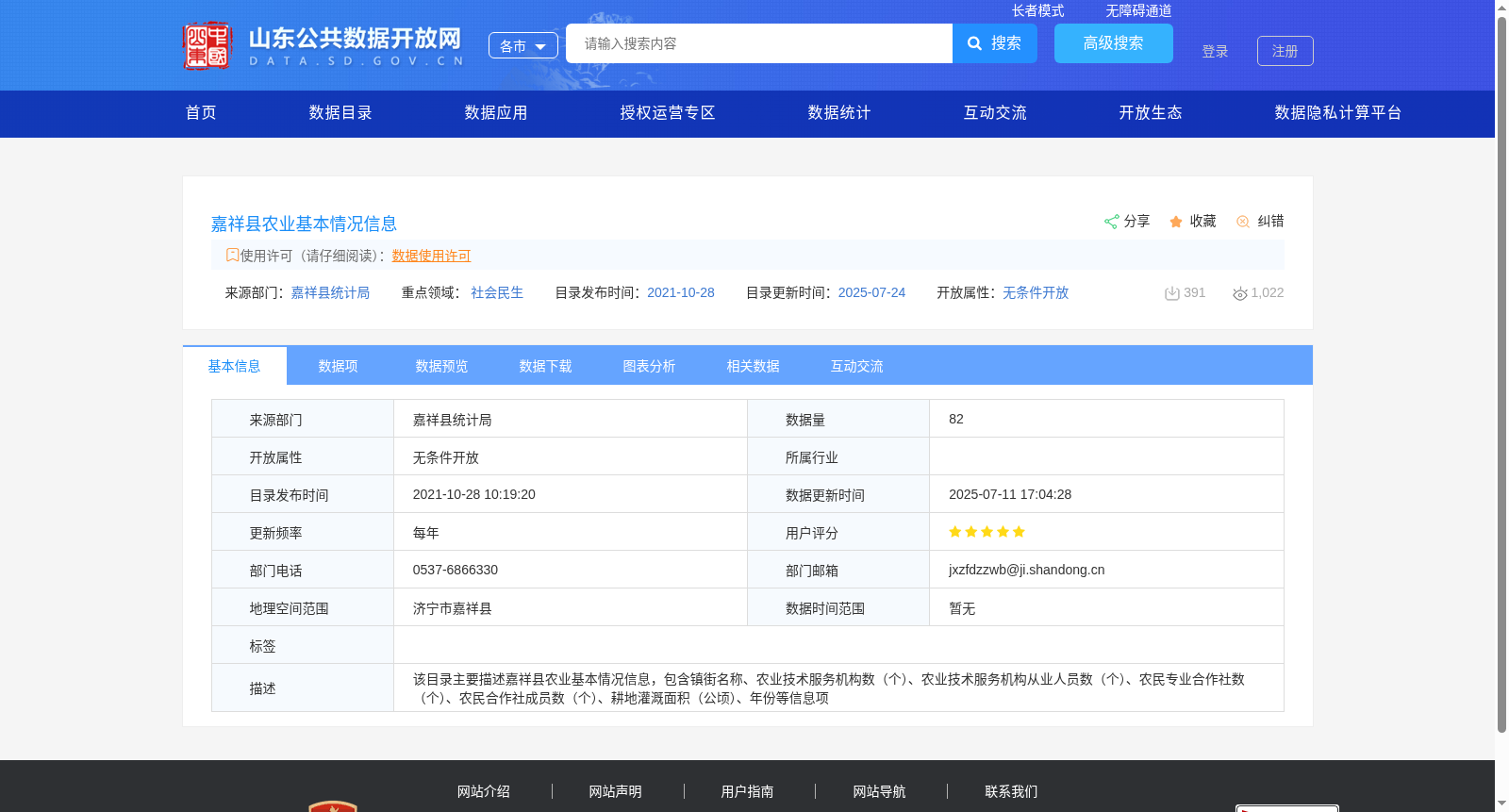Open 用户指南 footer link
The image size is (1509, 812).
(x=748, y=792)
